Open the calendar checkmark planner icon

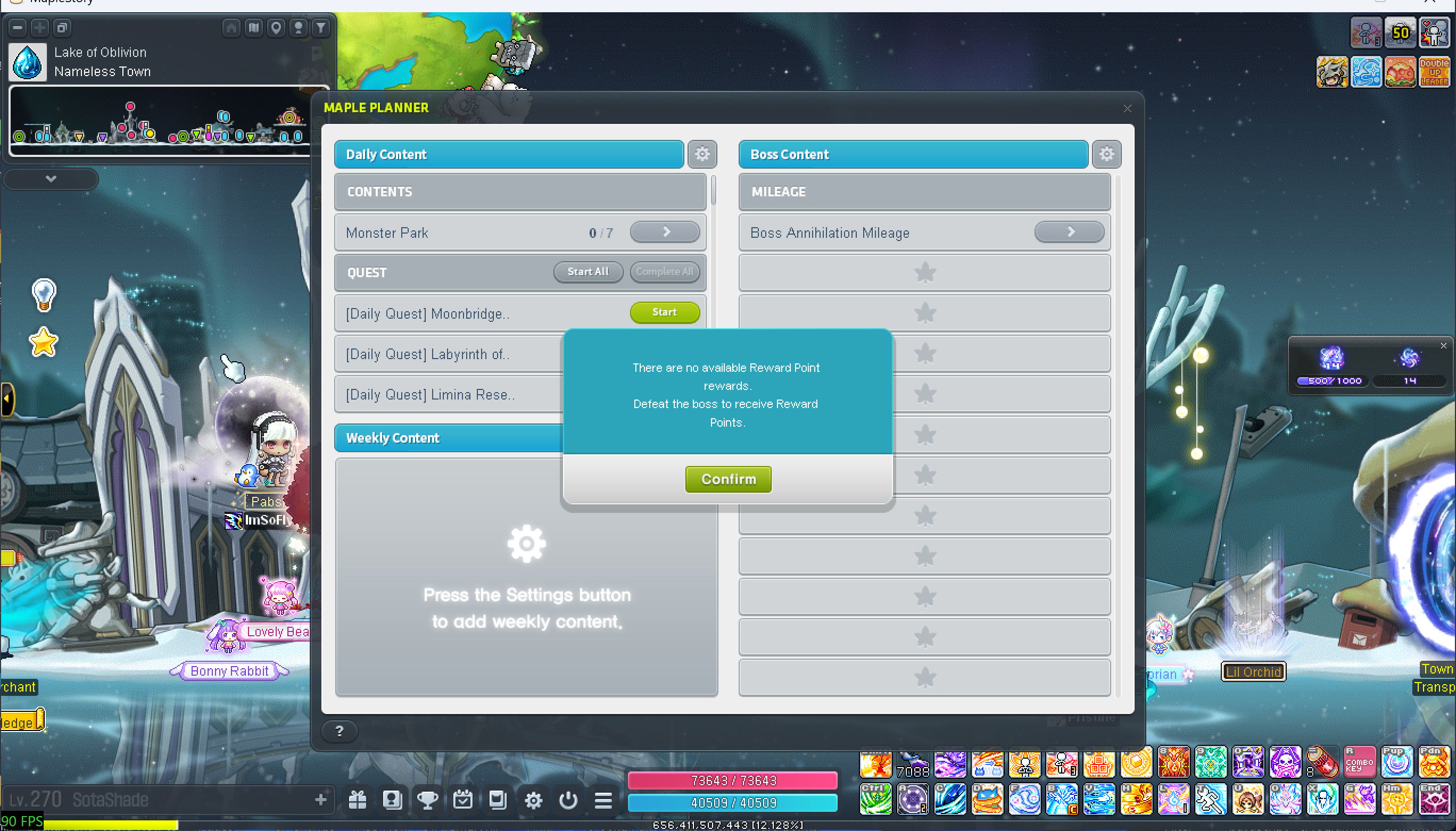(x=462, y=800)
